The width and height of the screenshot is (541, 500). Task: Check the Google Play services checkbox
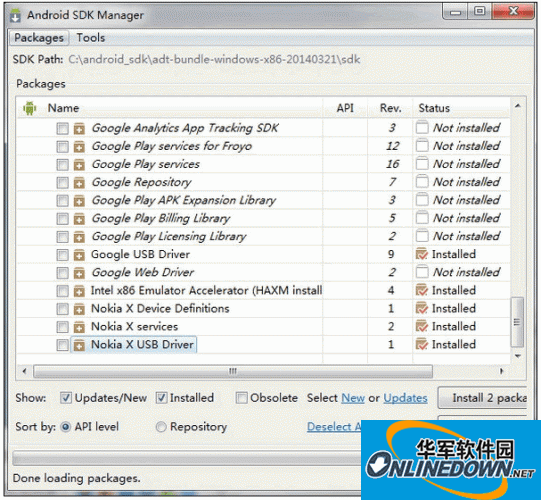pyautogui.click(x=62, y=164)
